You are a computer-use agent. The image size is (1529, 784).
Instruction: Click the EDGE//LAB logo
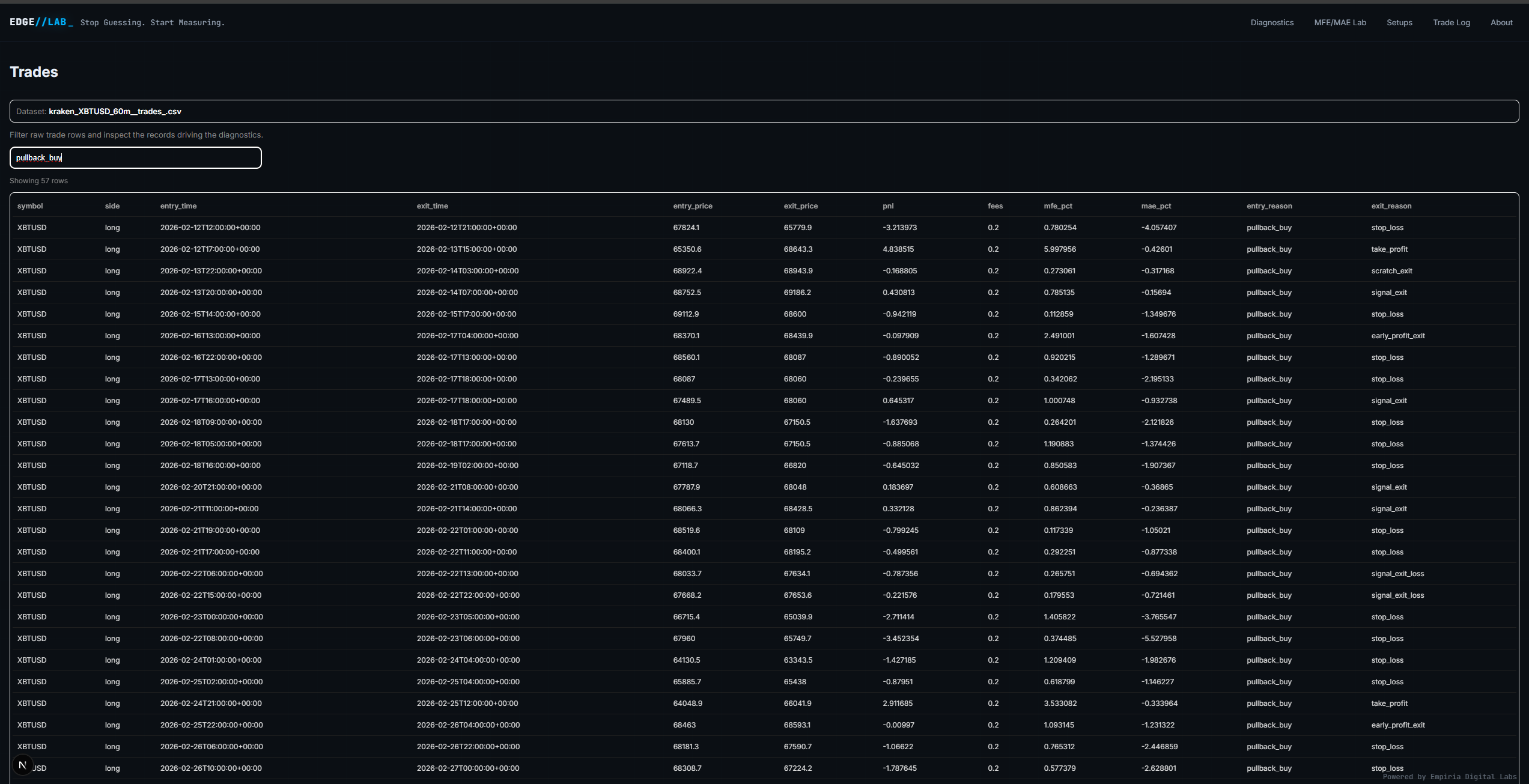41,22
